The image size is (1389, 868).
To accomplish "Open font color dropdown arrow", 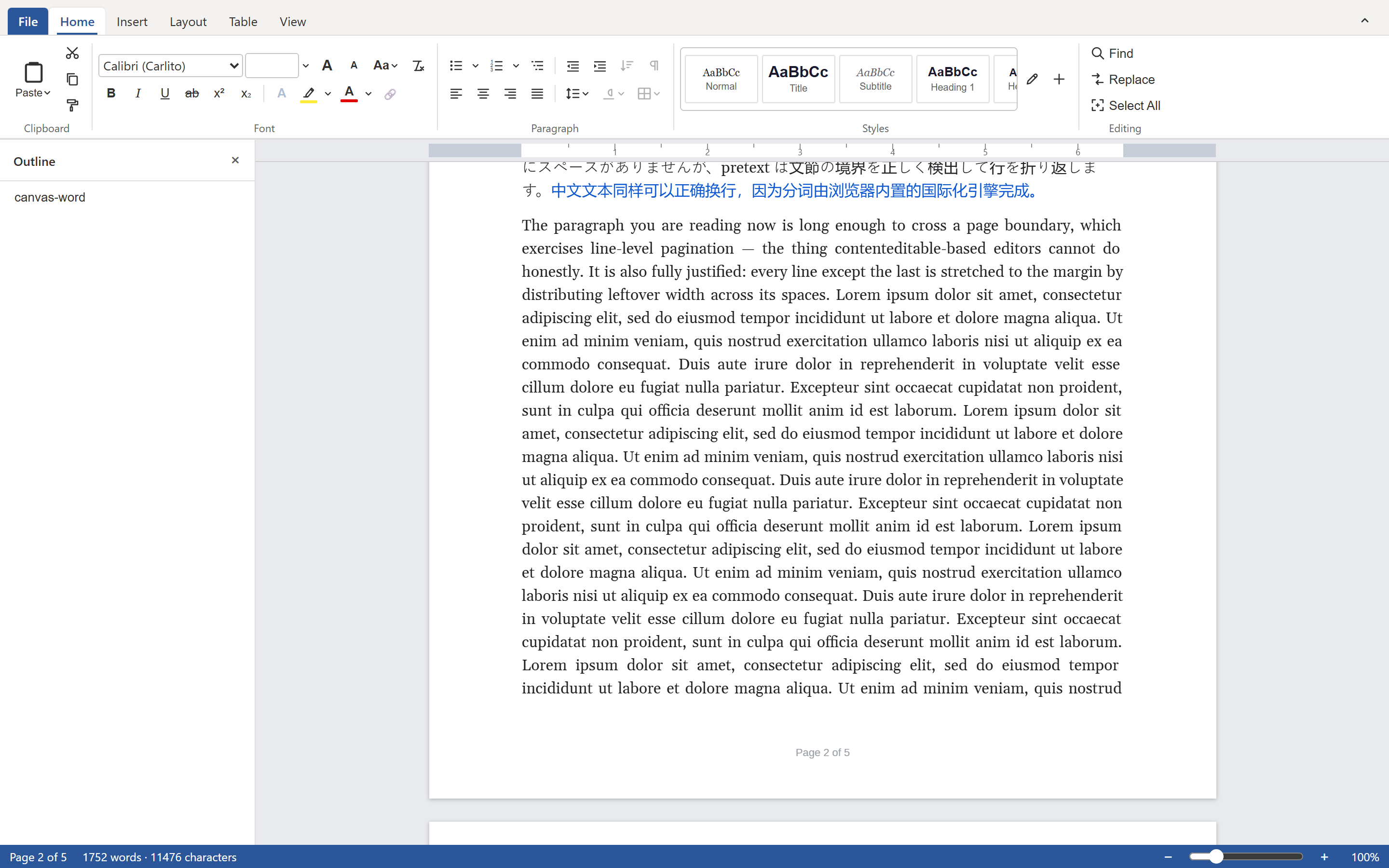I will (x=368, y=94).
